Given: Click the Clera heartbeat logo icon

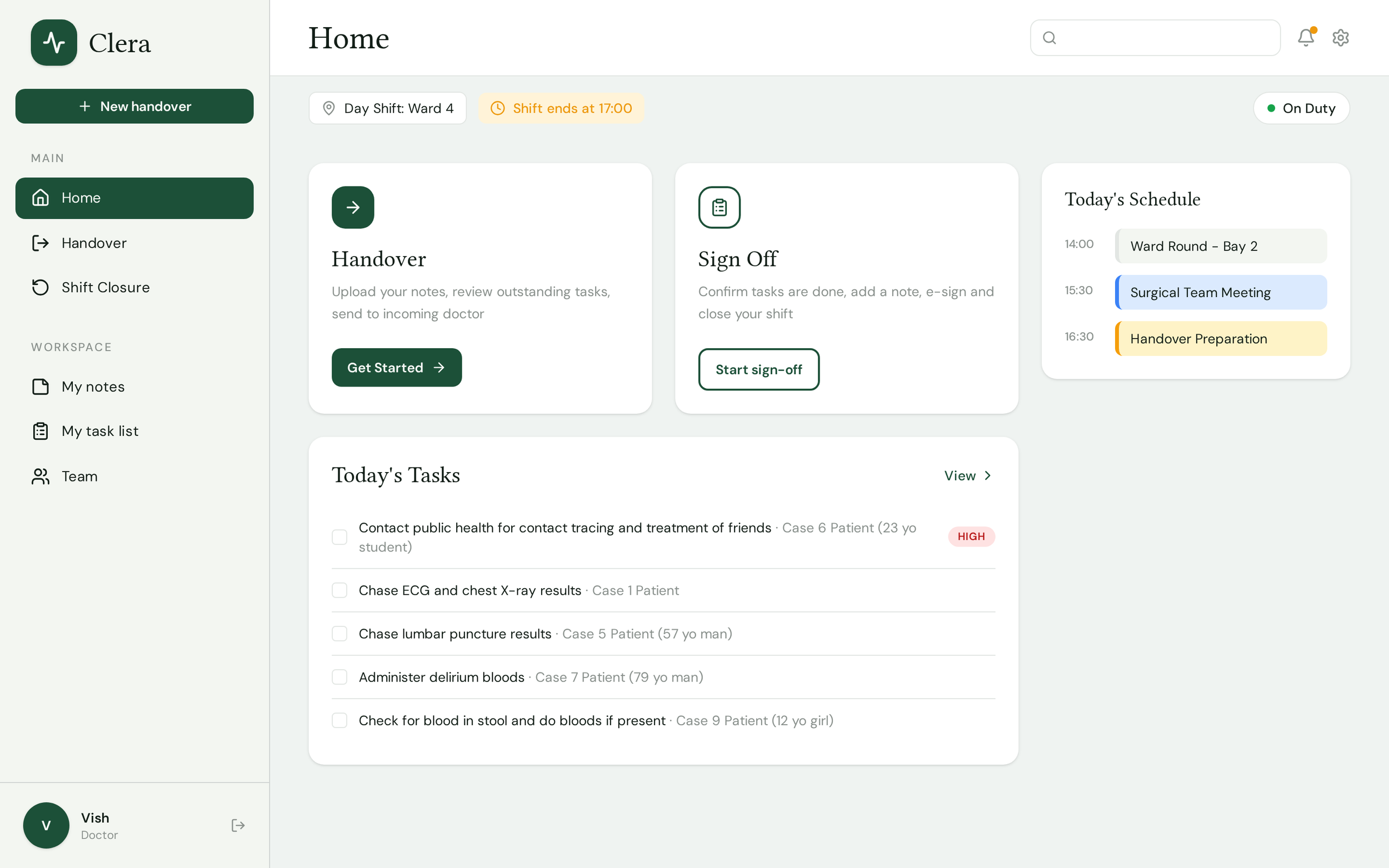Looking at the screenshot, I should pyautogui.click(x=53, y=42).
